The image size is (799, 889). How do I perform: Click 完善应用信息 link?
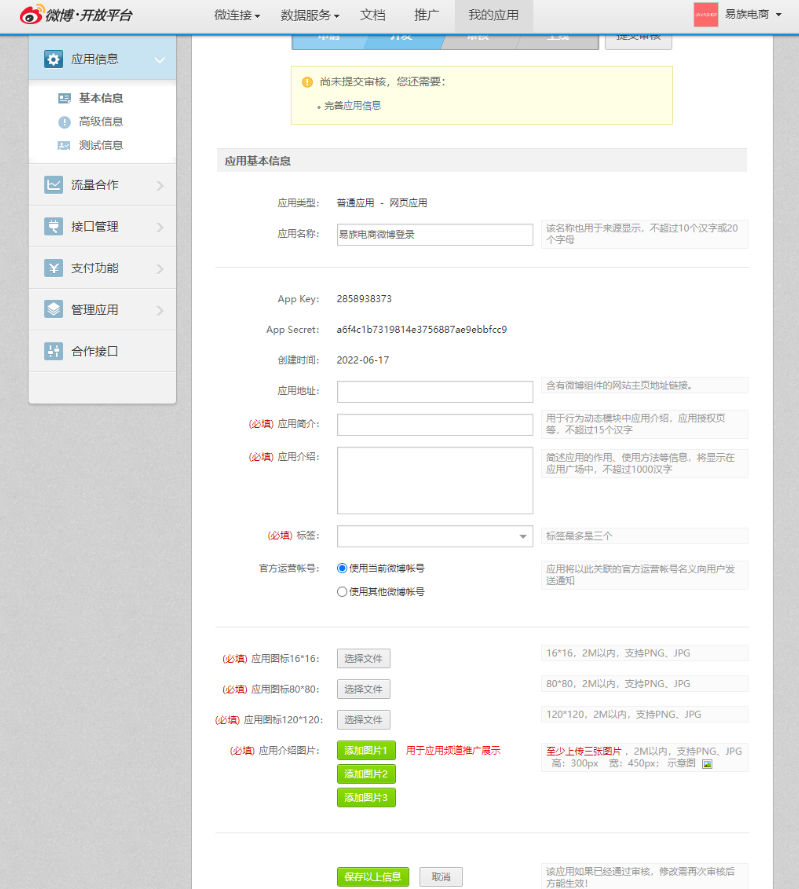coord(352,105)
